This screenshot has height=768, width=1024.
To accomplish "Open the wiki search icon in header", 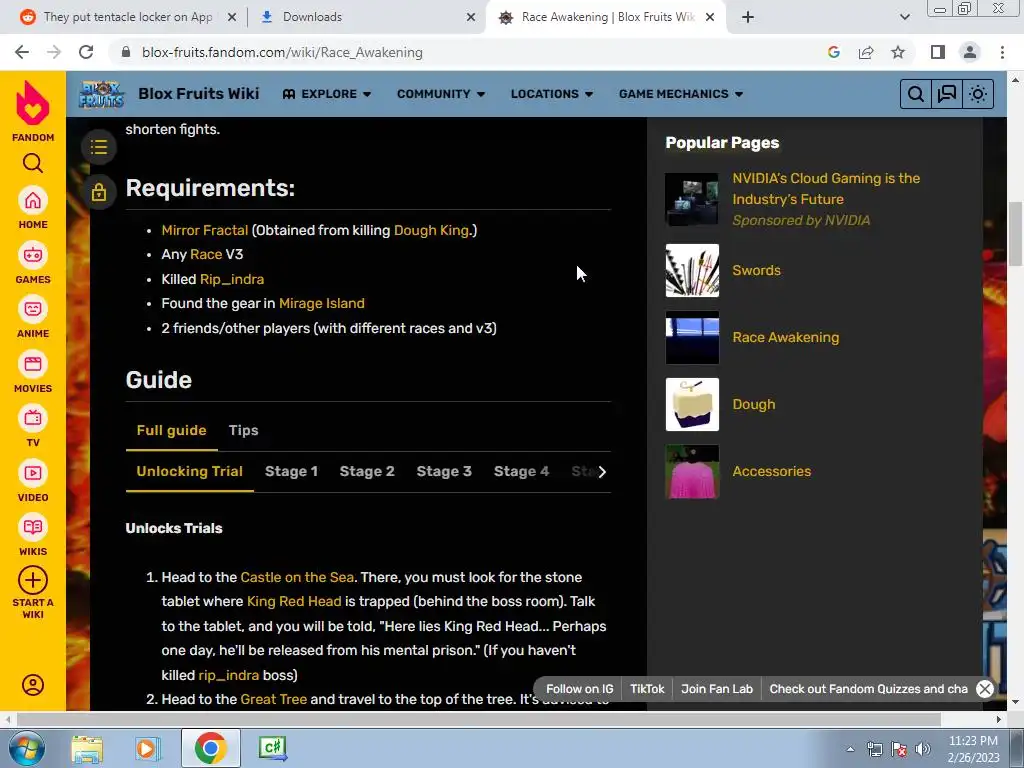I will click(916, 94).
